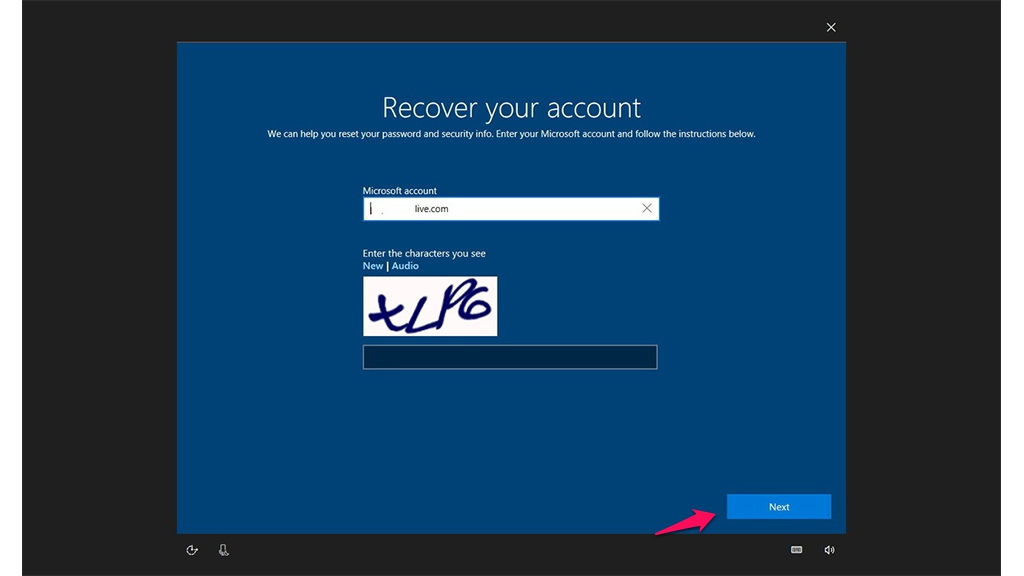Focus the Microsoft account email field
This screenshot has height=576, width=1024.
[x=511, y=209]
